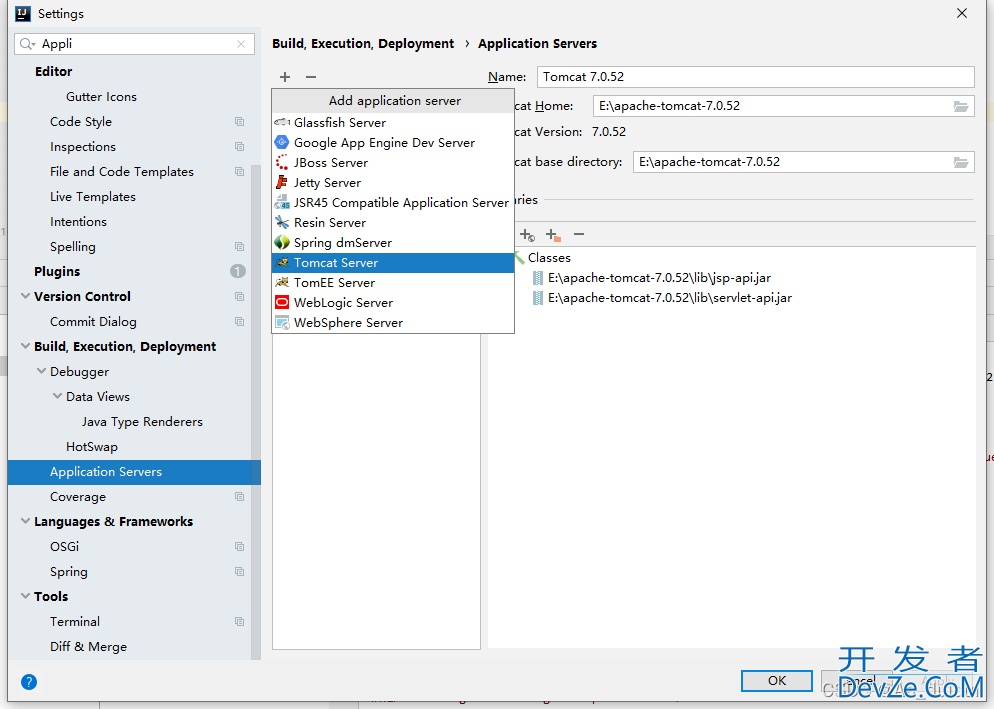The width and height of the screenshot is (994, 709).
Task: Browse for Tomcat base directory folder
Action: point(961,162)
